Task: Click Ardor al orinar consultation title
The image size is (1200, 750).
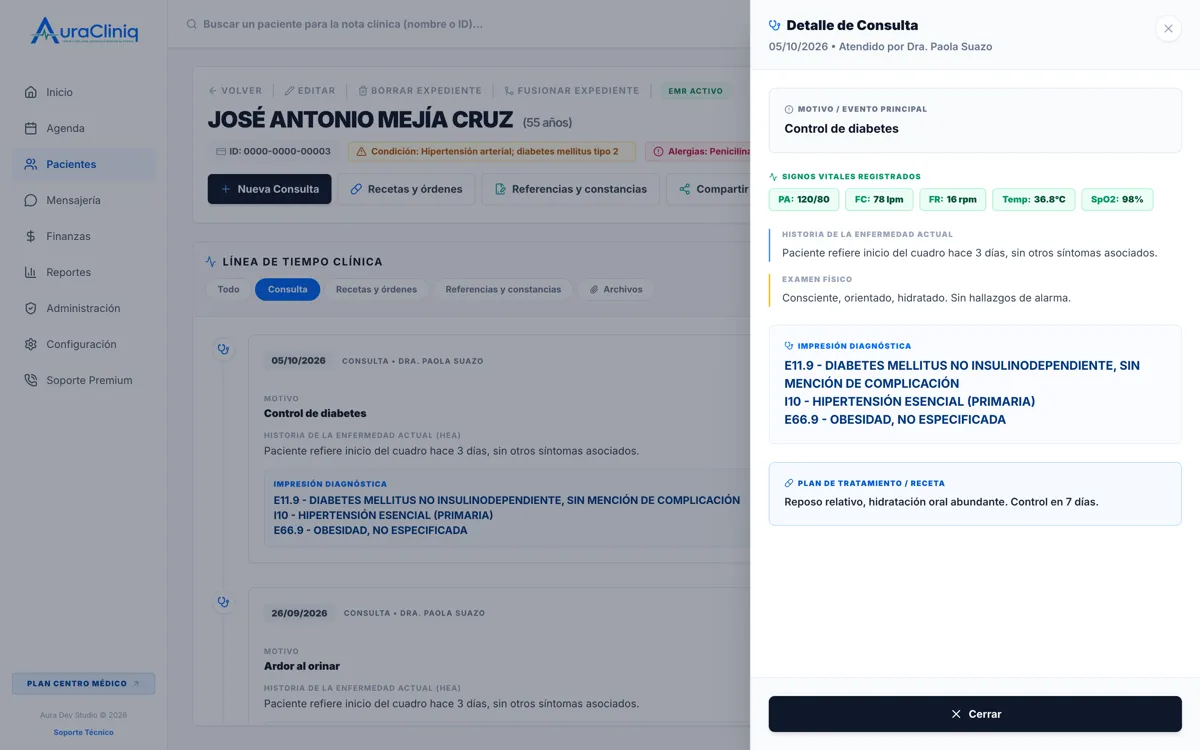Action: (302, 666)
